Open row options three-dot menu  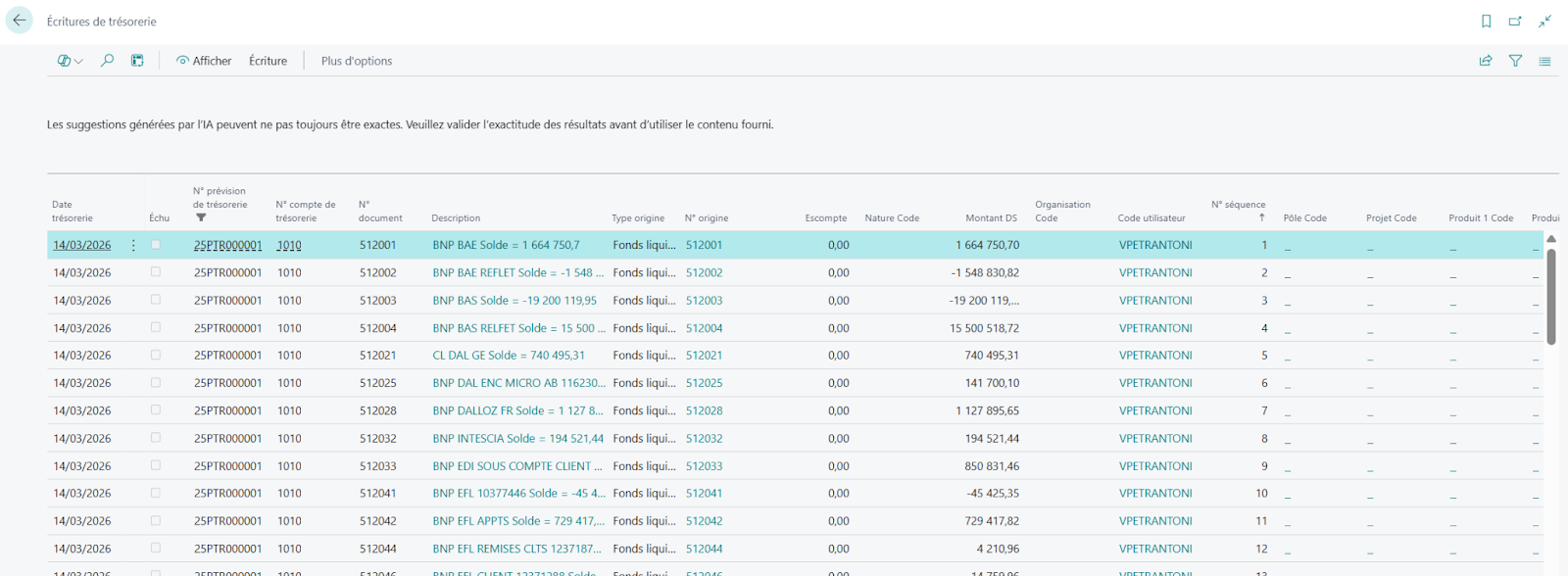133,246
